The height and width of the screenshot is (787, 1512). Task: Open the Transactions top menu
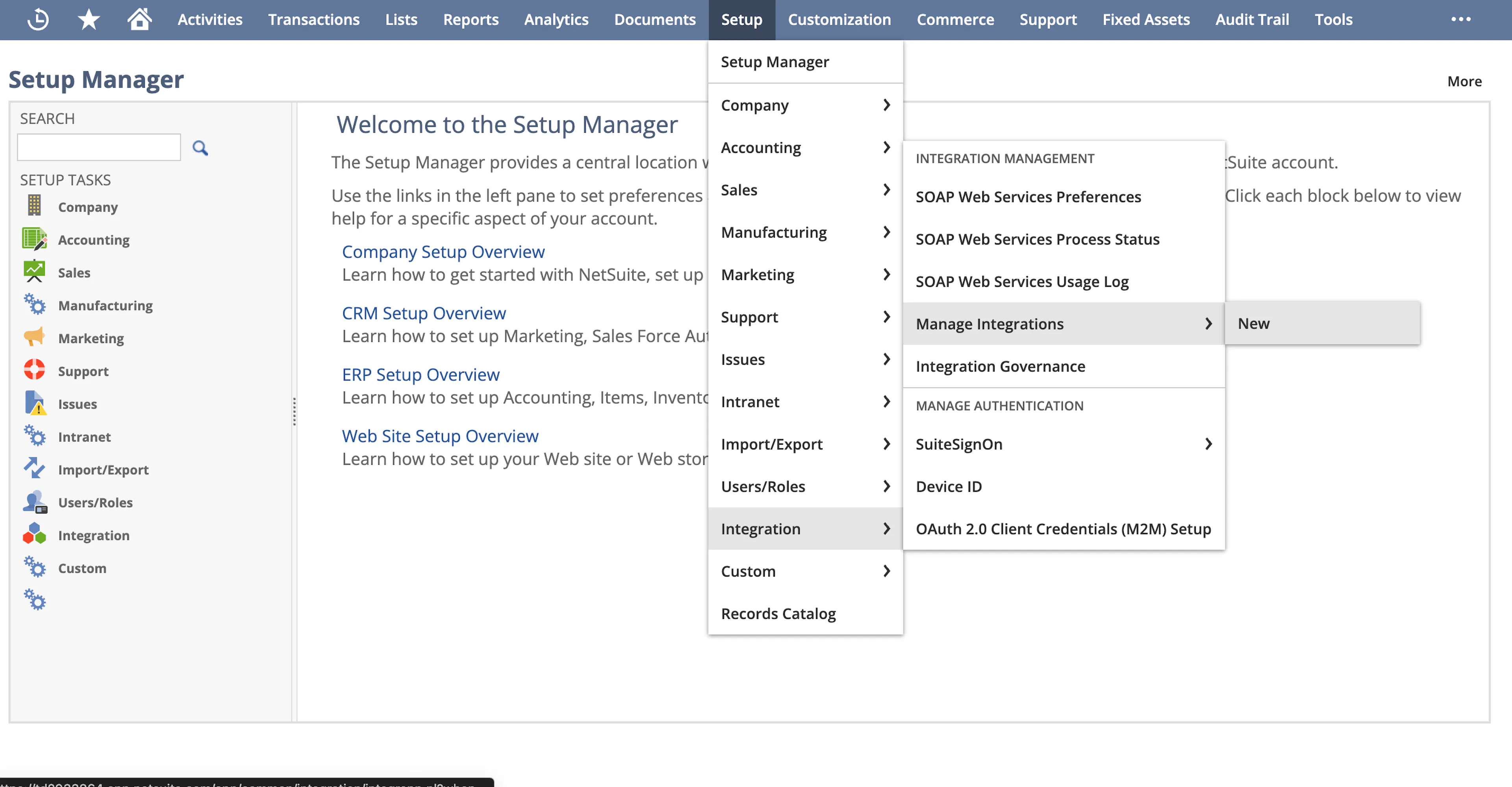313,19
